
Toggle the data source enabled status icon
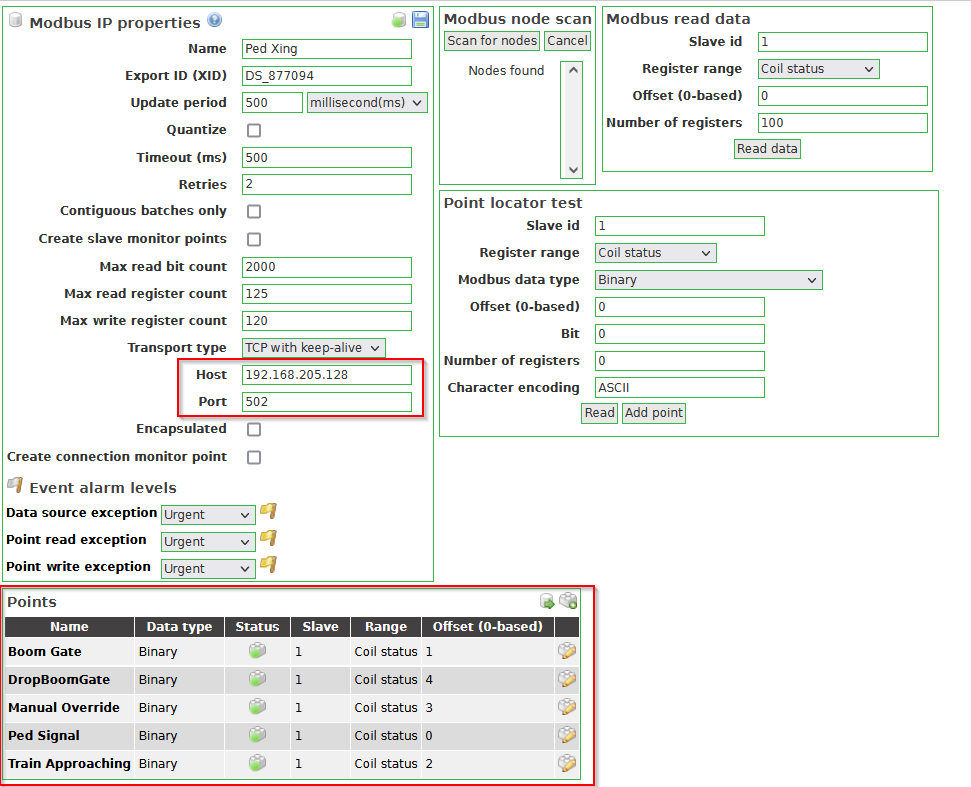click(399, 19)
